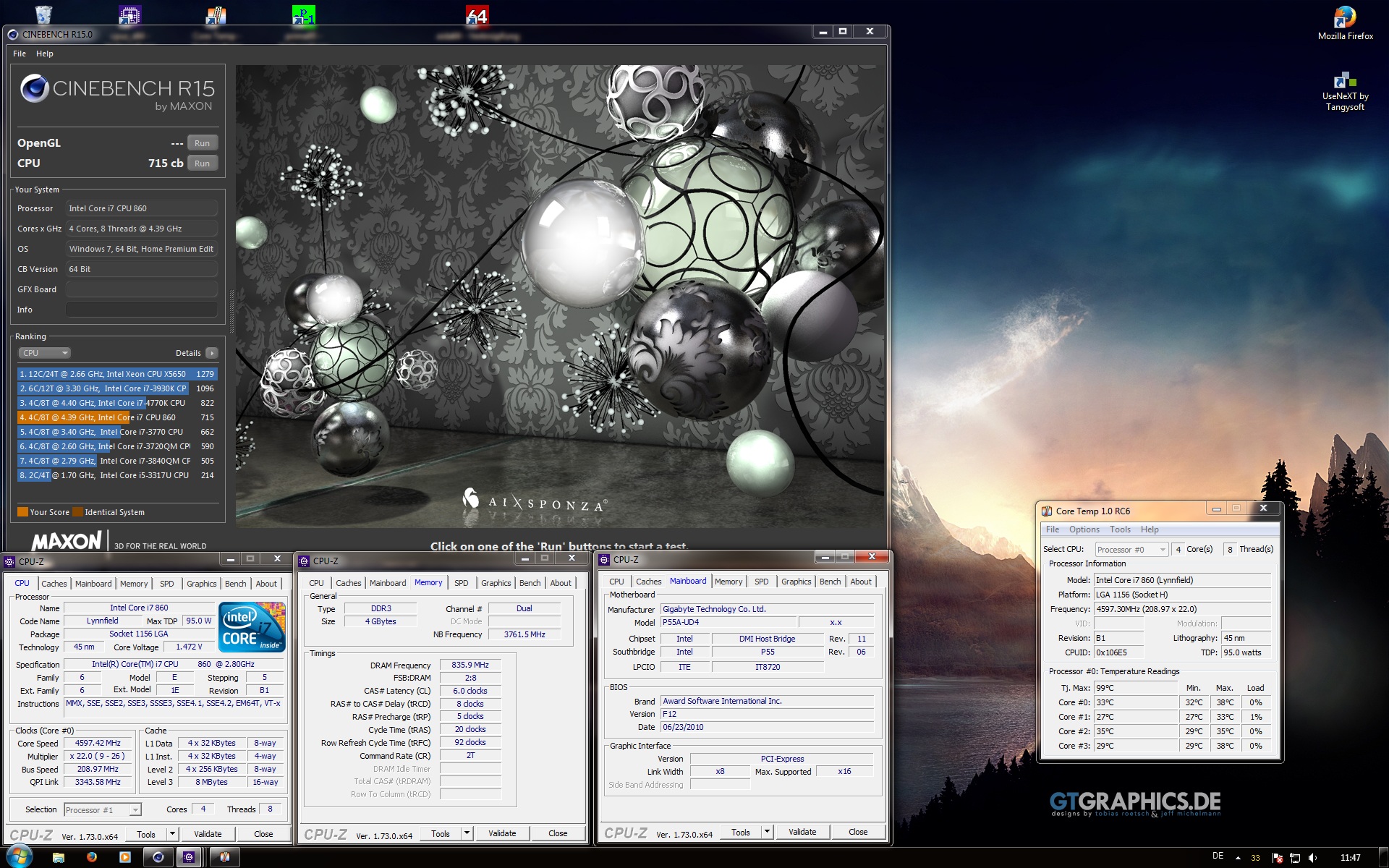Open the Cinebench Help menu
This screenshot has height=868, width=1389.
coord(45,54)
